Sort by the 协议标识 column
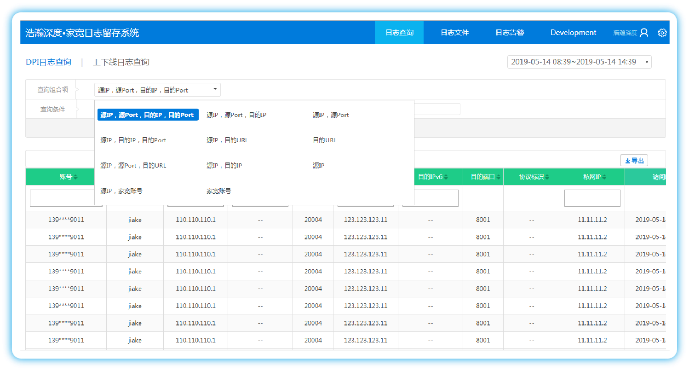689x371 pixels. tap(534, 177)
